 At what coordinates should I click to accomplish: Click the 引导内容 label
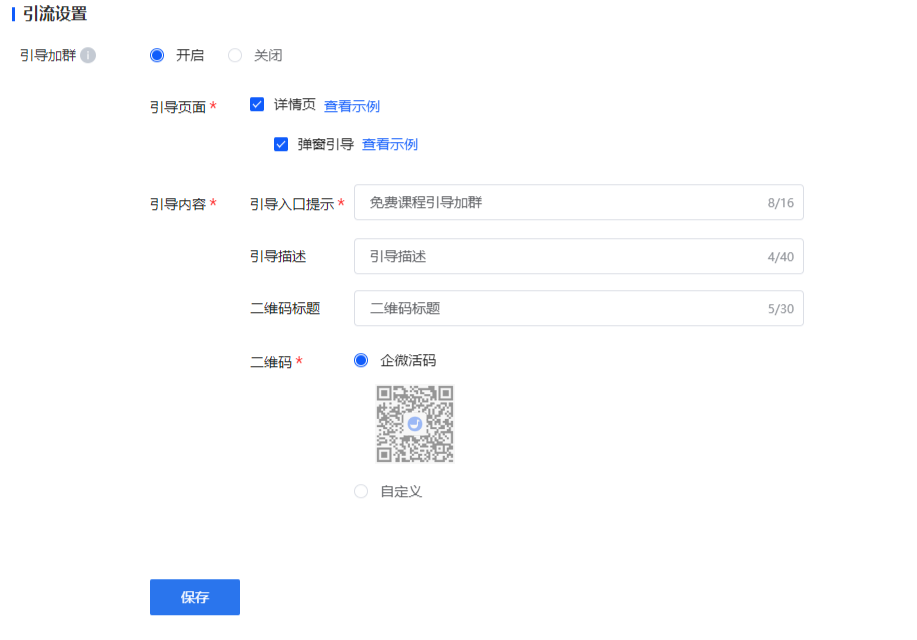178,204
